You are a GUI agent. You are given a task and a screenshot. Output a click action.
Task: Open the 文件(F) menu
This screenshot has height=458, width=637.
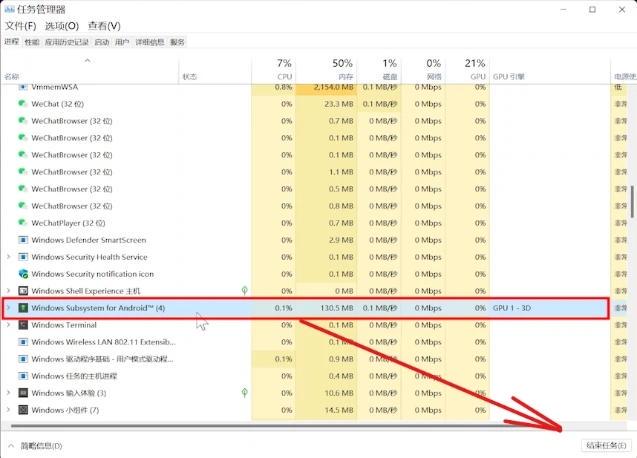click(21, 26)
